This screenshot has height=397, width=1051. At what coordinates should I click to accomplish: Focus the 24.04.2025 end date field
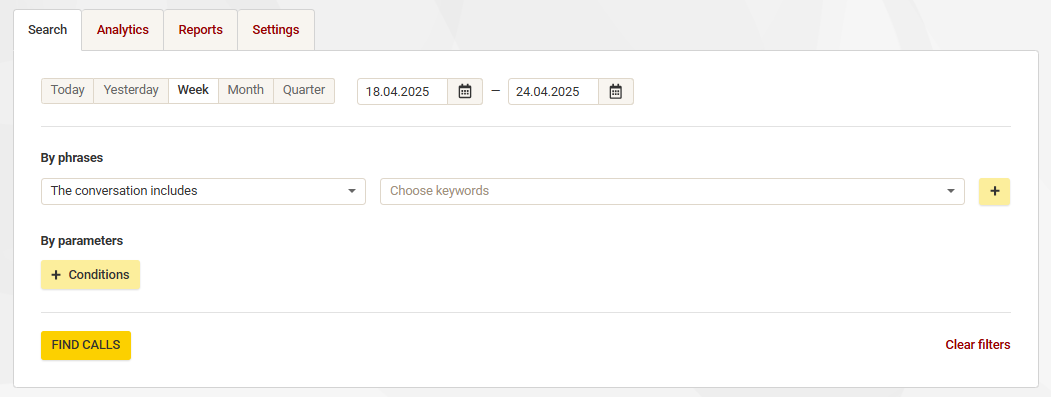554,92
